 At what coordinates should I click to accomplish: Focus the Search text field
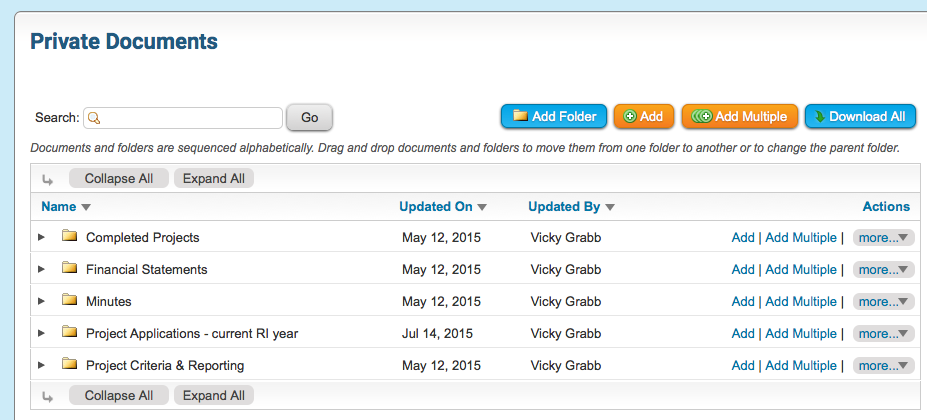(190, 118)
